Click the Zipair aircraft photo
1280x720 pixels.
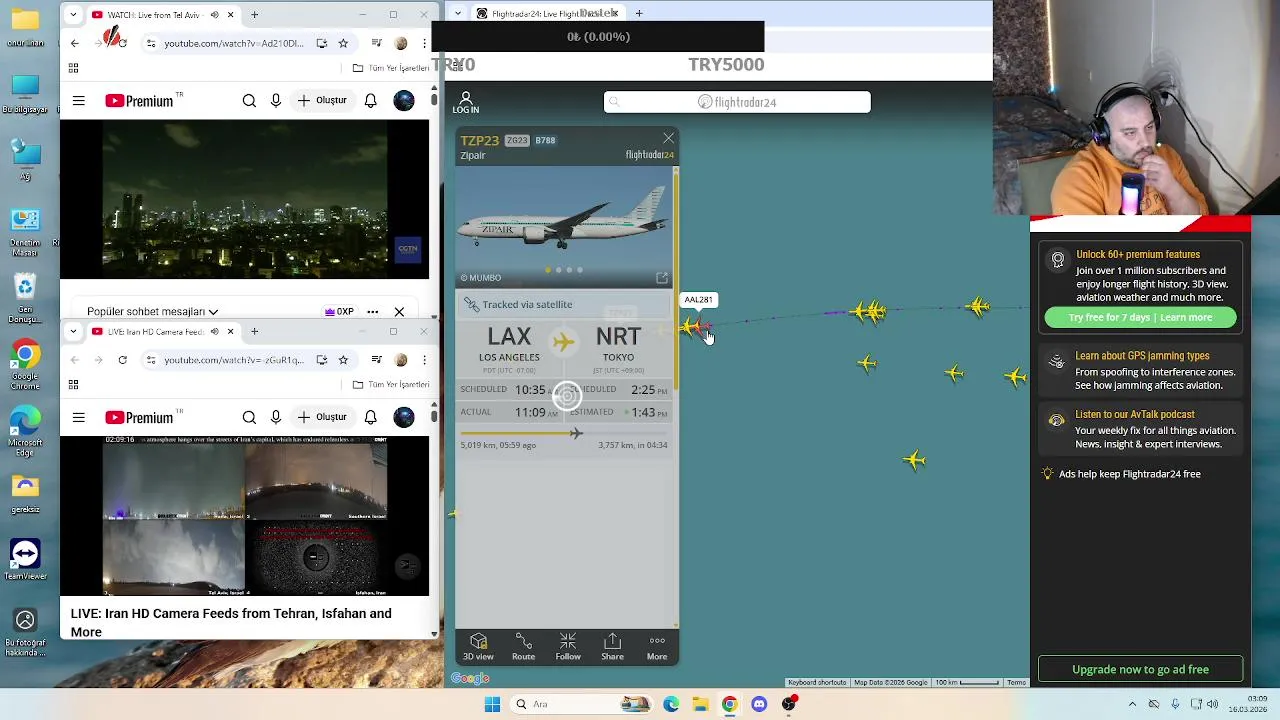[x=565, y=225]
